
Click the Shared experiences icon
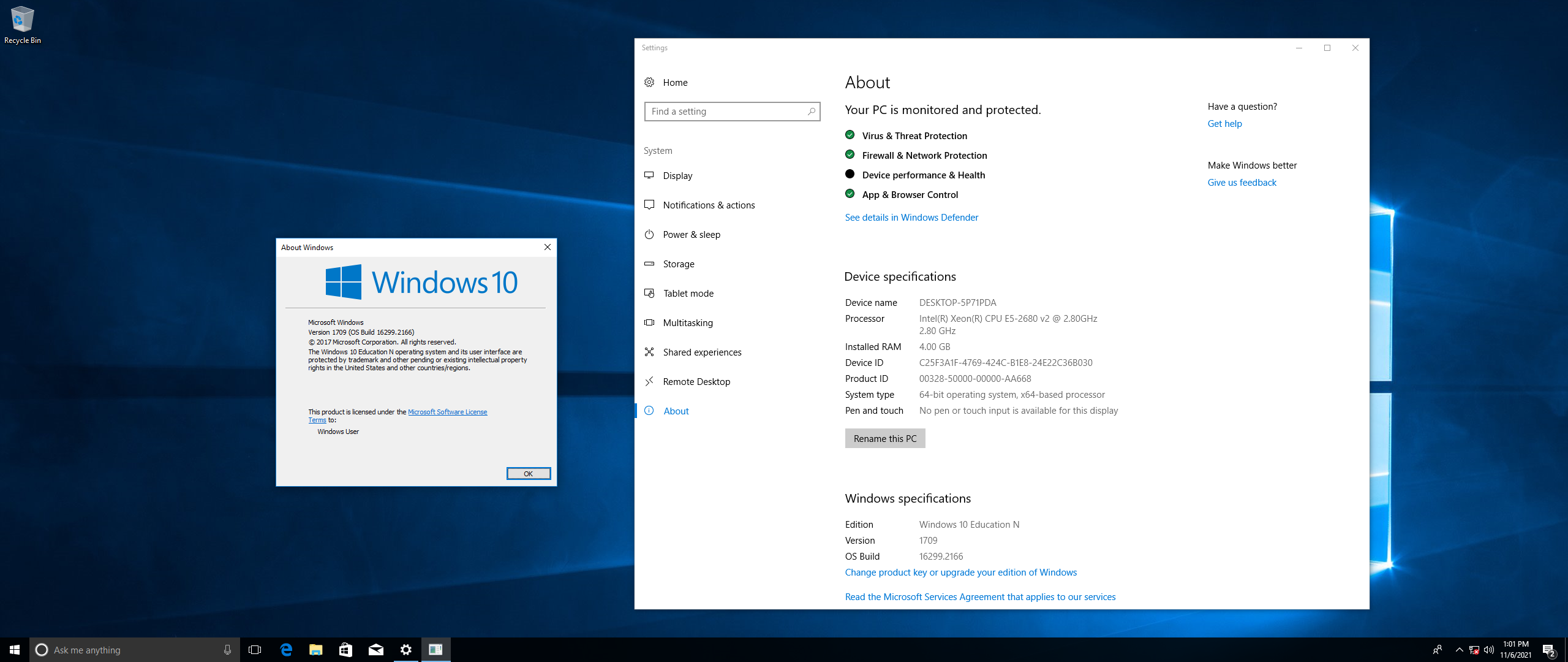(649, 352)
